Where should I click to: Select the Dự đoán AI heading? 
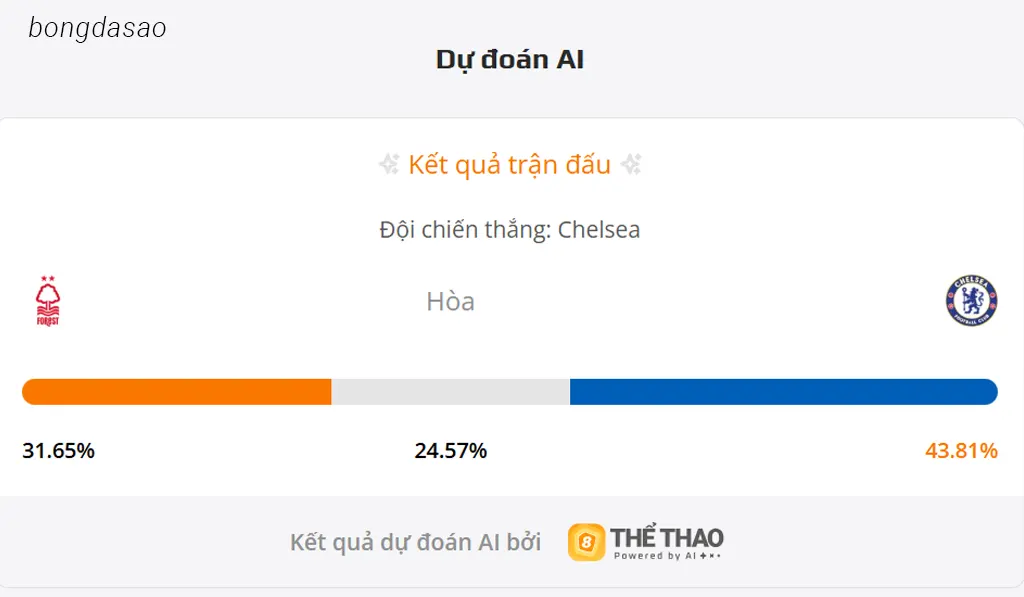point(510,60)
